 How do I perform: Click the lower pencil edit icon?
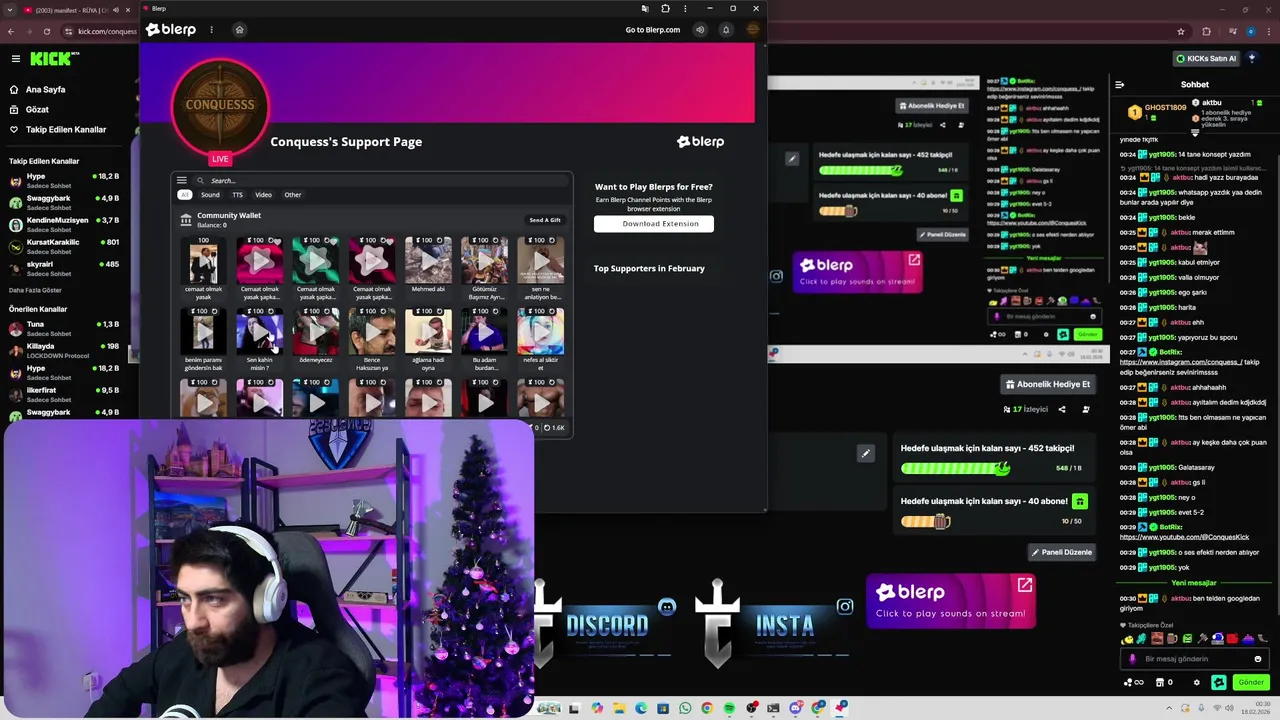(866, 453)
